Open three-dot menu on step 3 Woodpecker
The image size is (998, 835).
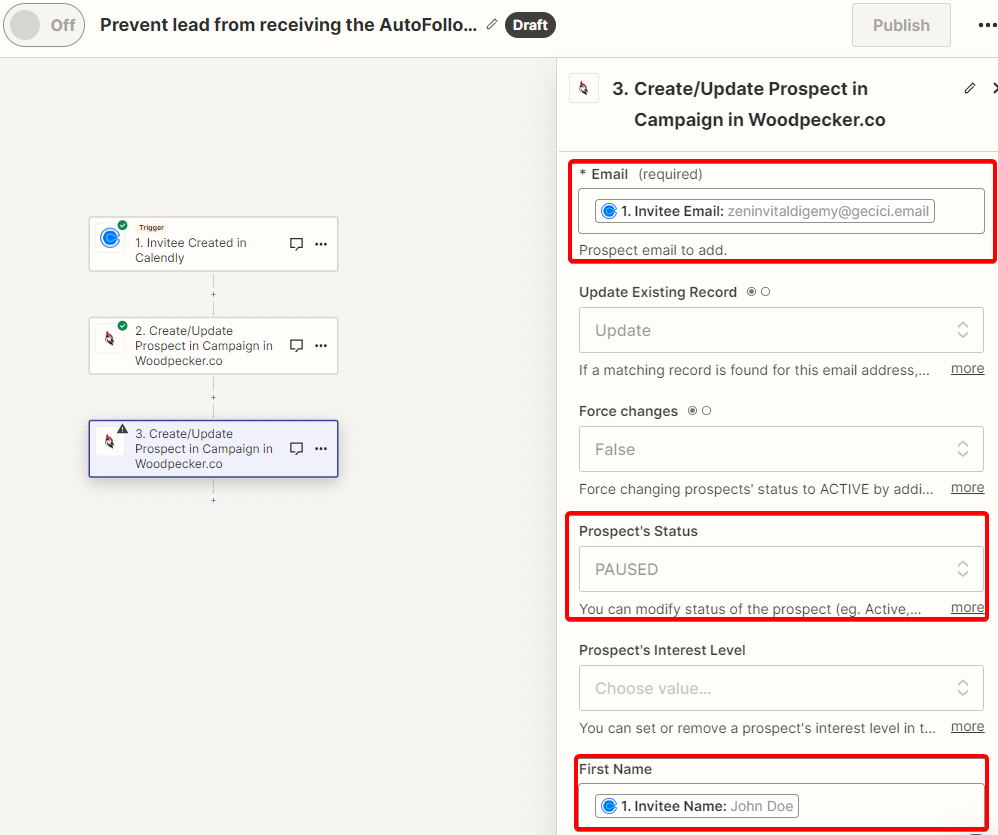pyautogui.click(x=321, y=449)
